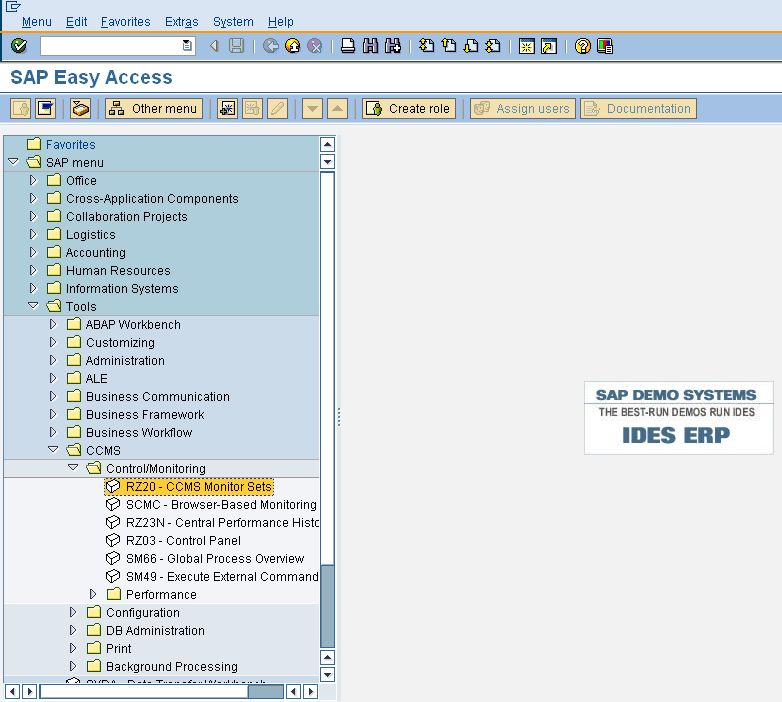This screenshot has height=702, width=782.
Task: Click the Assign users button
Action: [x=523, y=108]
